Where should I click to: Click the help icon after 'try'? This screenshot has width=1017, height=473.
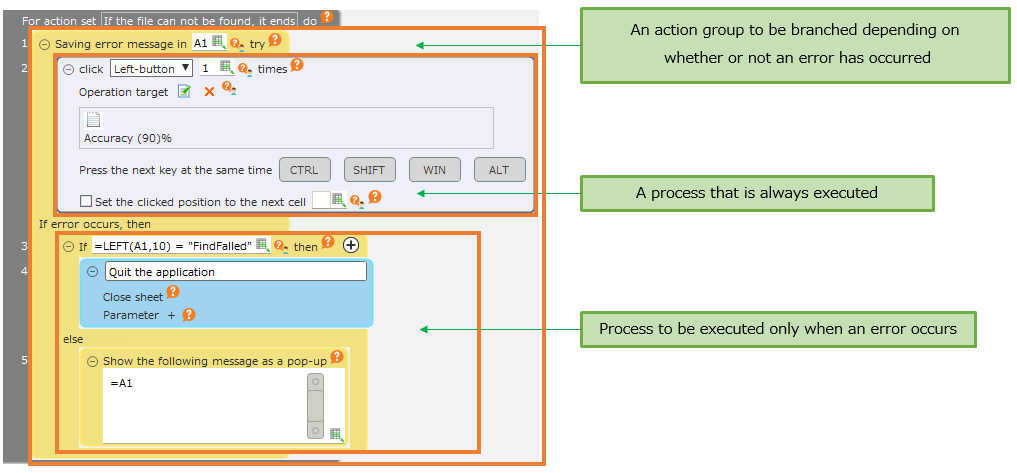coord(275,41)
